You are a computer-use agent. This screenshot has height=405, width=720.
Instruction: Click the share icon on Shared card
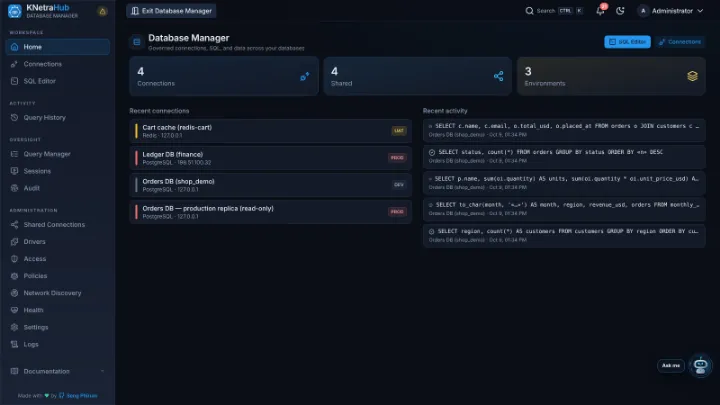(x=499, y=76)
